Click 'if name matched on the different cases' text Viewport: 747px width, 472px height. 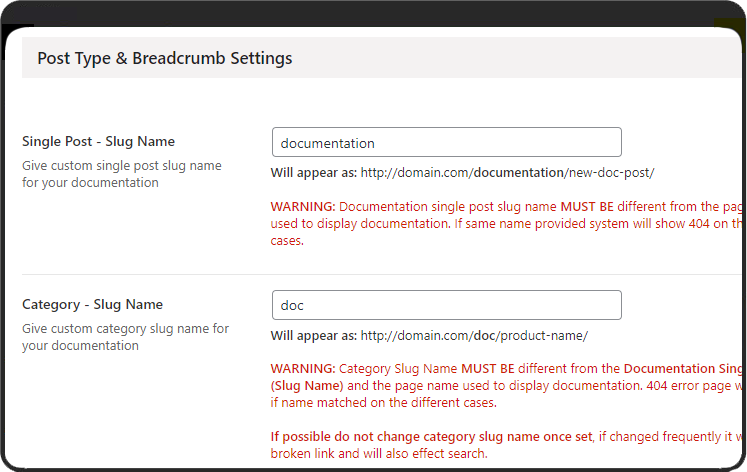point(383,403)
